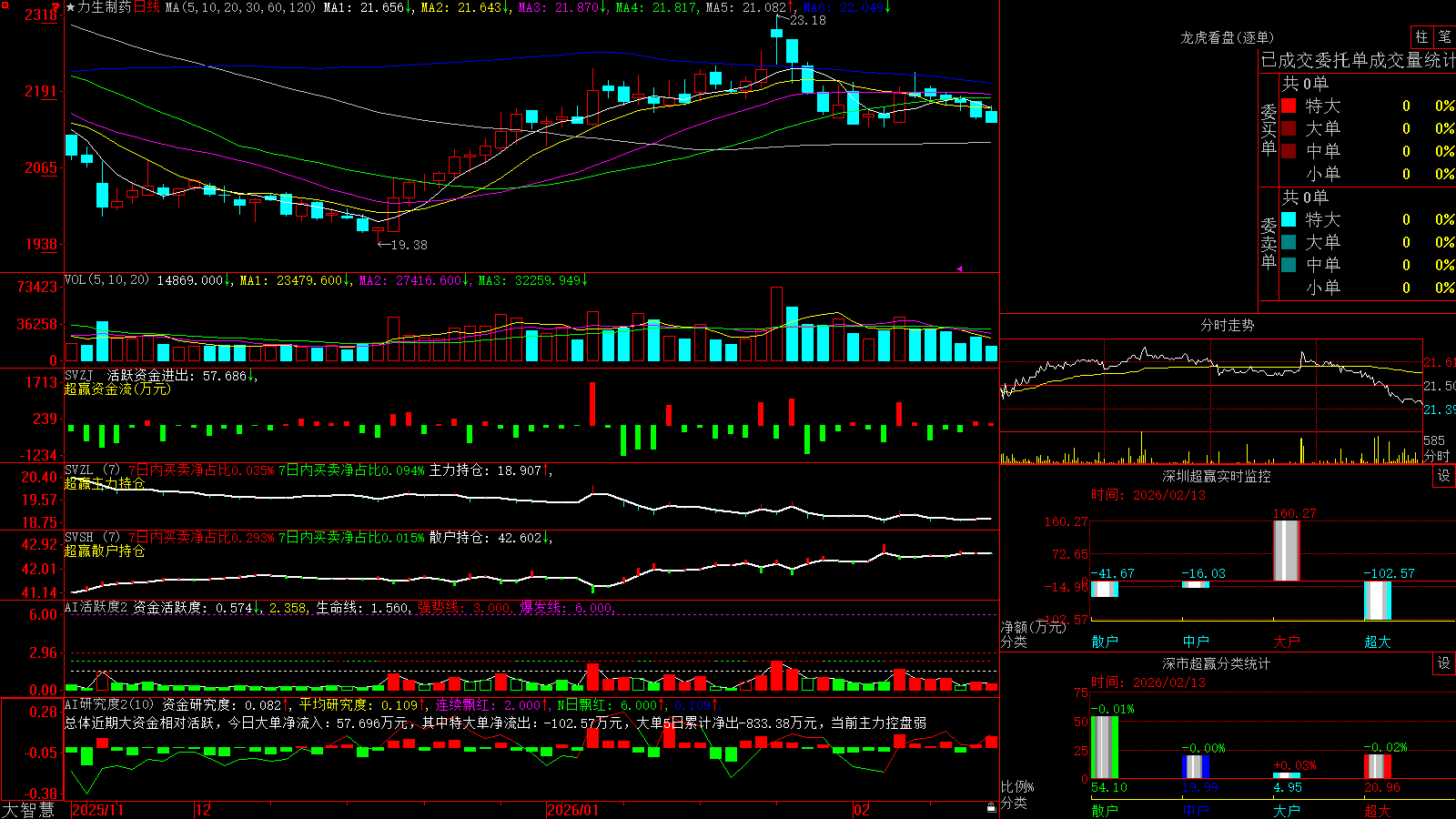Click the dark red 中单 buy-order swatch
The image size is (1456, 819).
click(x=1289, y=151)
